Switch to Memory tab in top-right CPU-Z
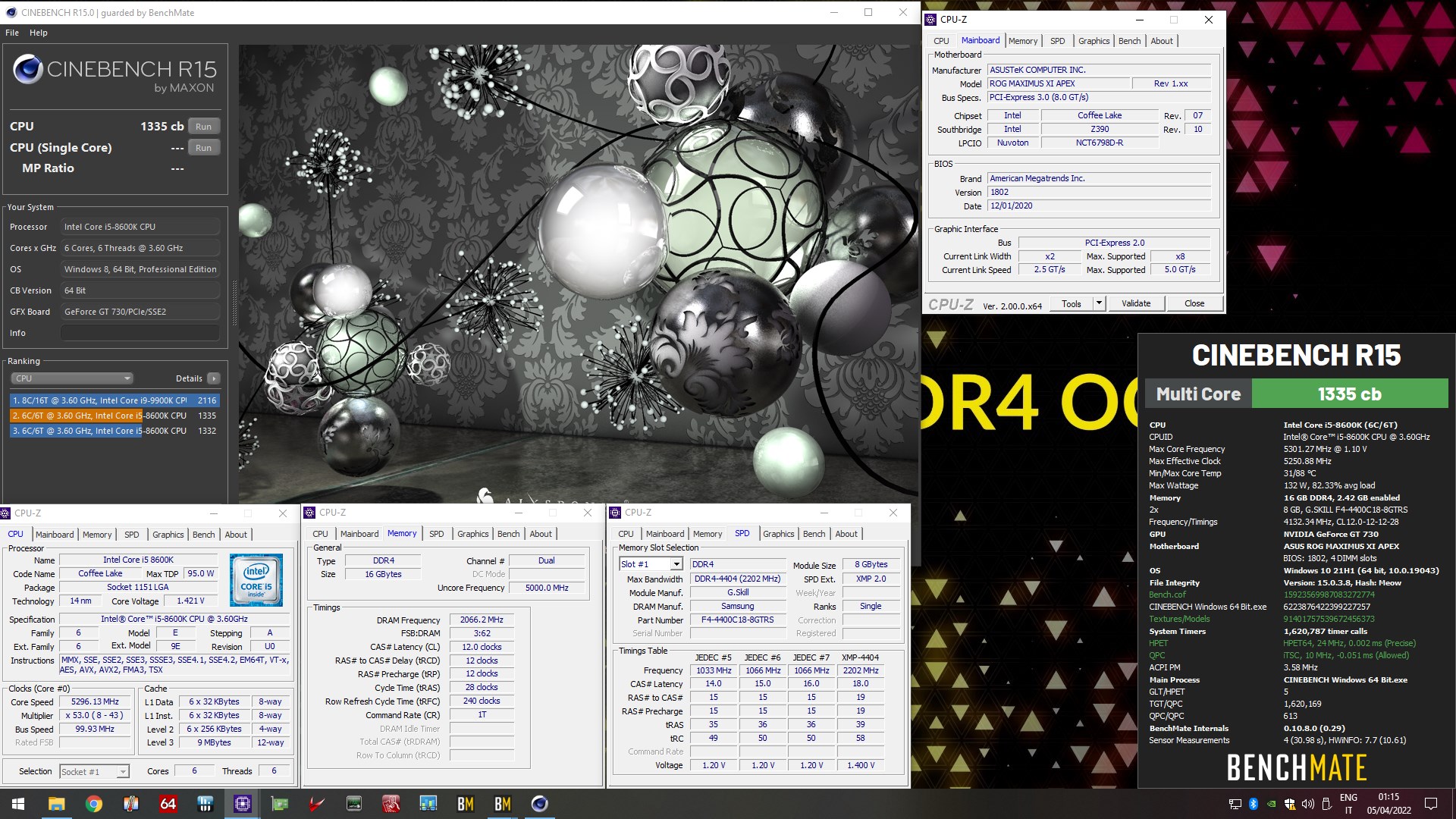Image resolution: width=1456 pixels, height=819 pixels. [x=1023, y=41]
